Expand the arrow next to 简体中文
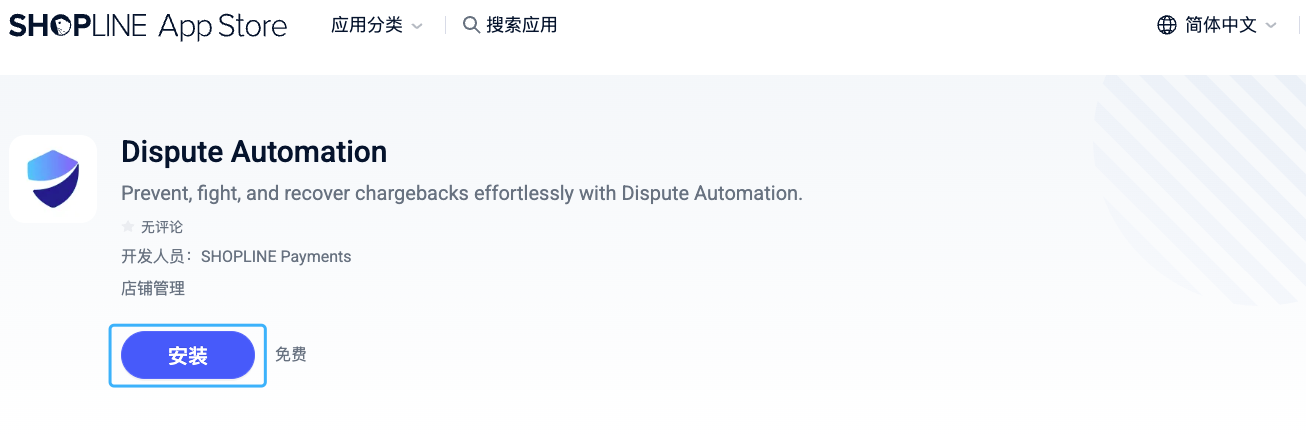The image size is (1306, 436). tap(1271, 26)
